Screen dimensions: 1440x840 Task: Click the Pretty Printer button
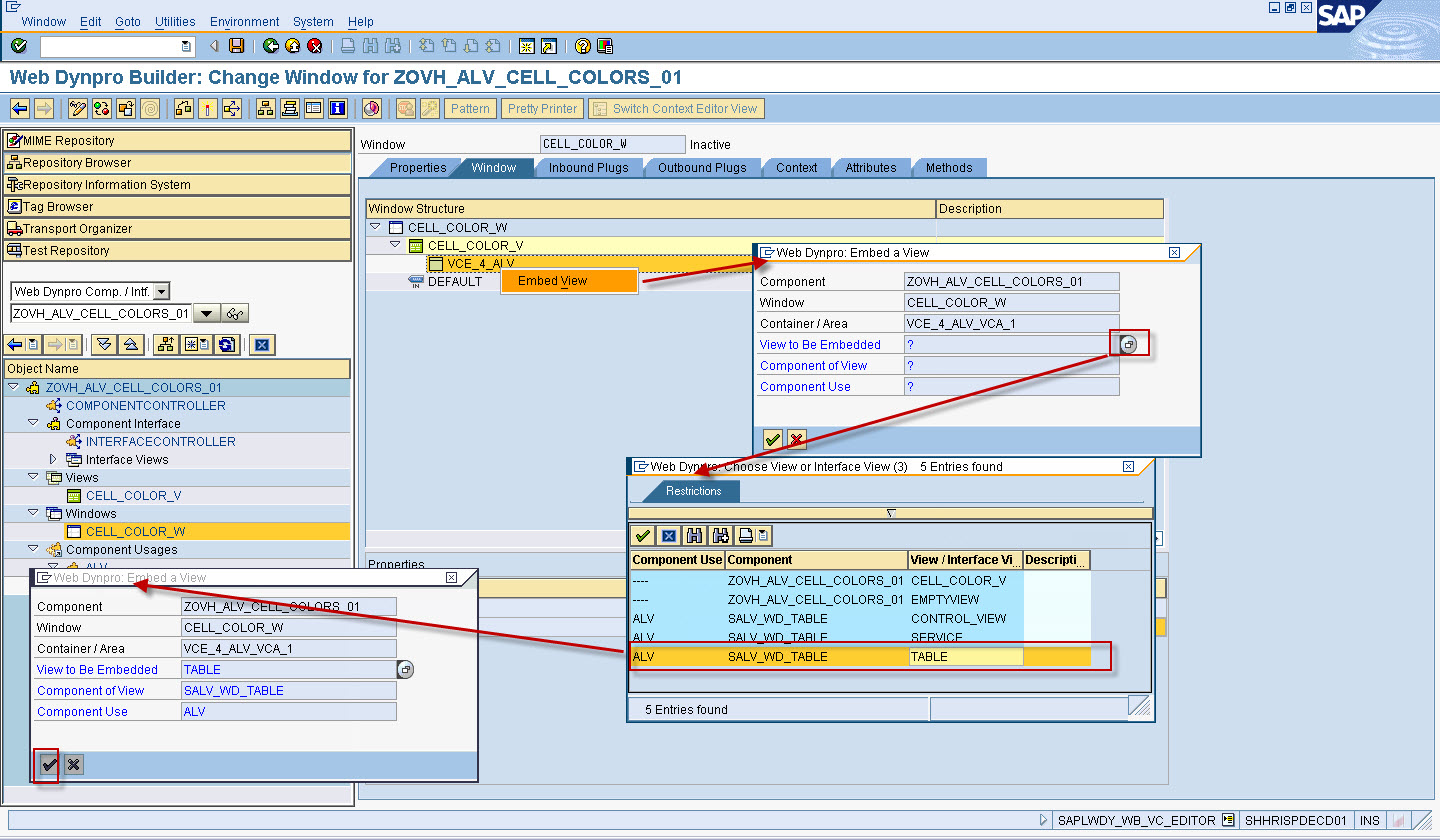coord(541,108)
